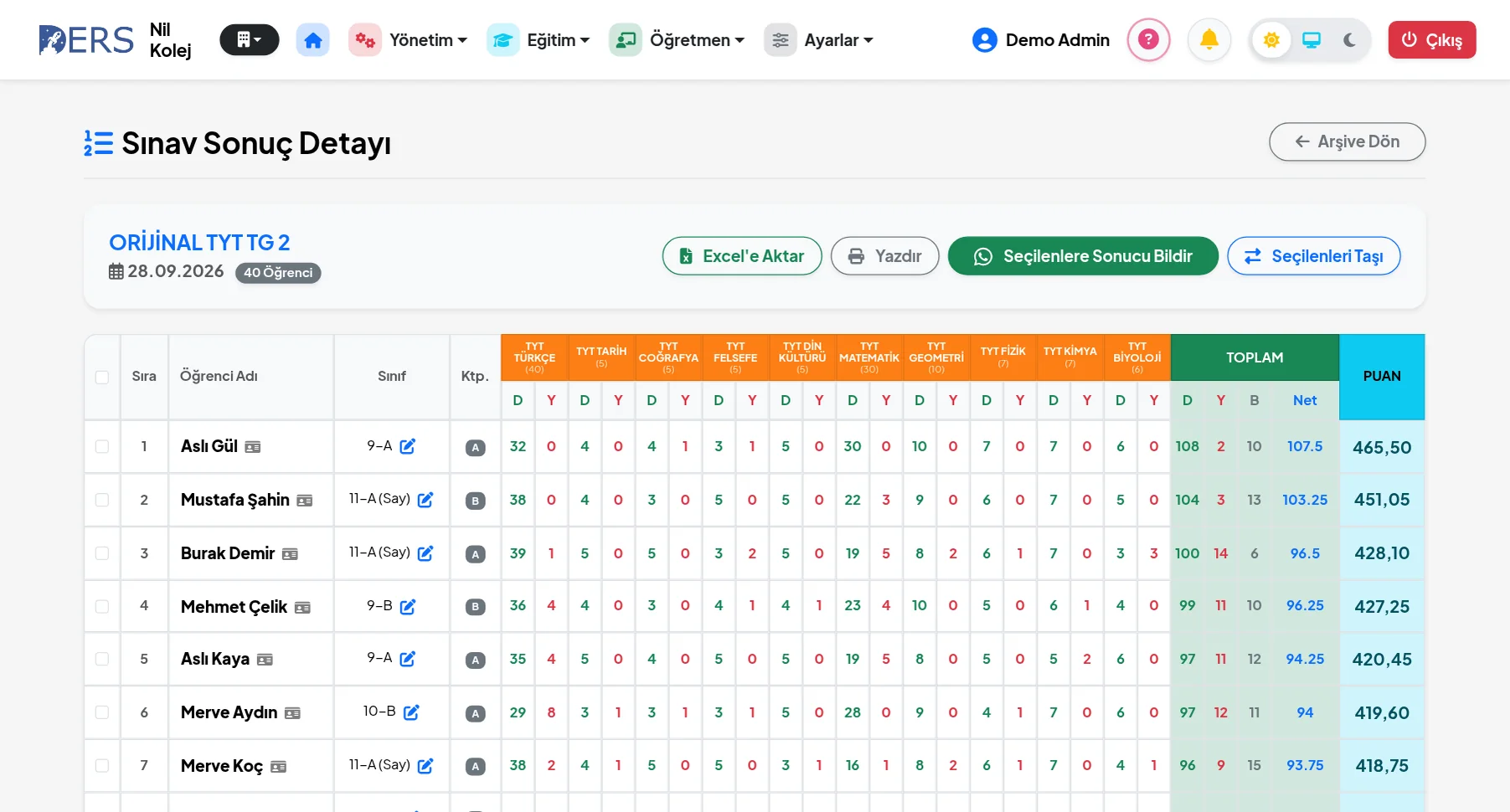Switch to dark mode moon icon
The height and width of the screenshot is (812, 1510).
(1349, 40)
